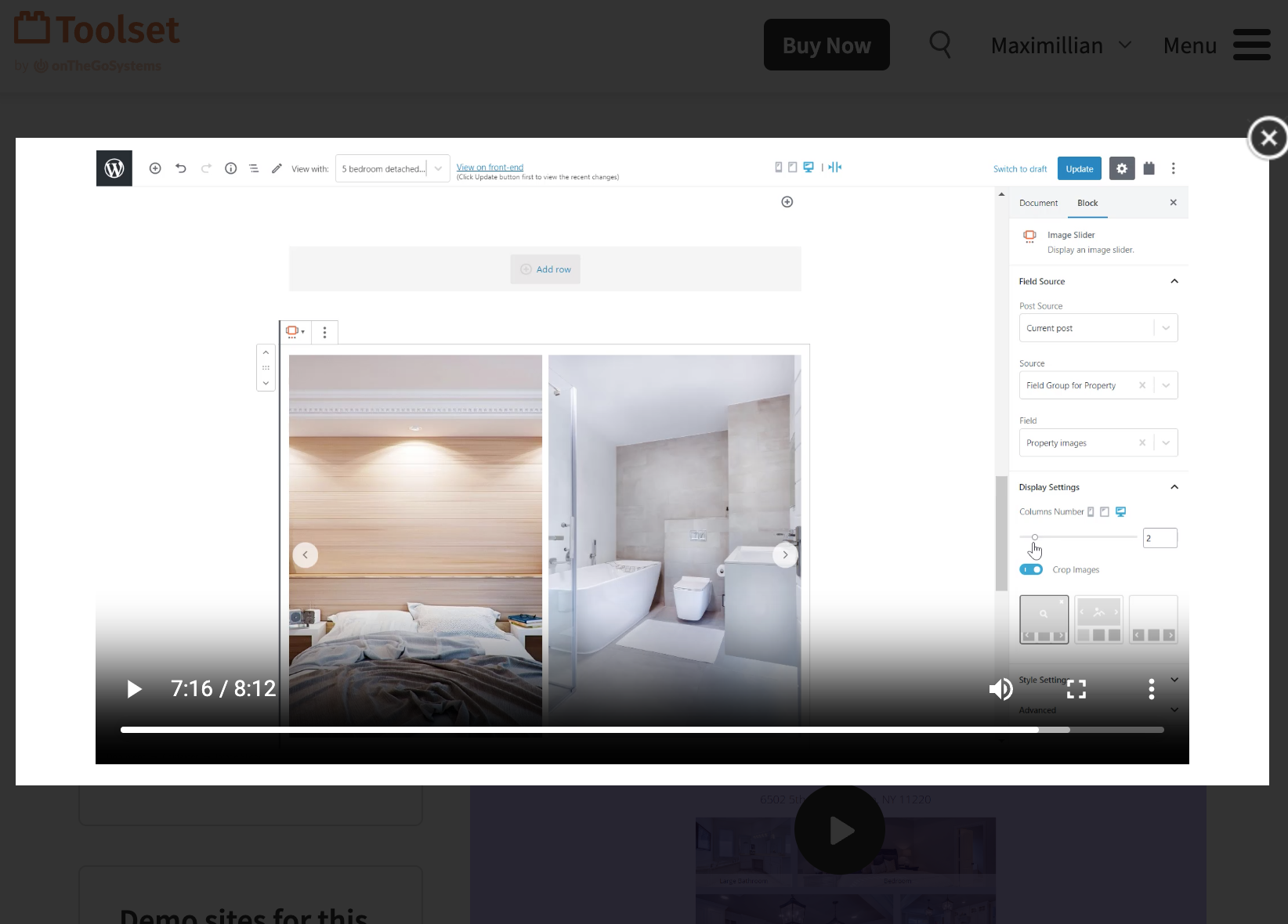Clear the Field Group for Property selection
Image resolution: width=1288 pixels, height=924 pixels.
tap(1142, 385)
